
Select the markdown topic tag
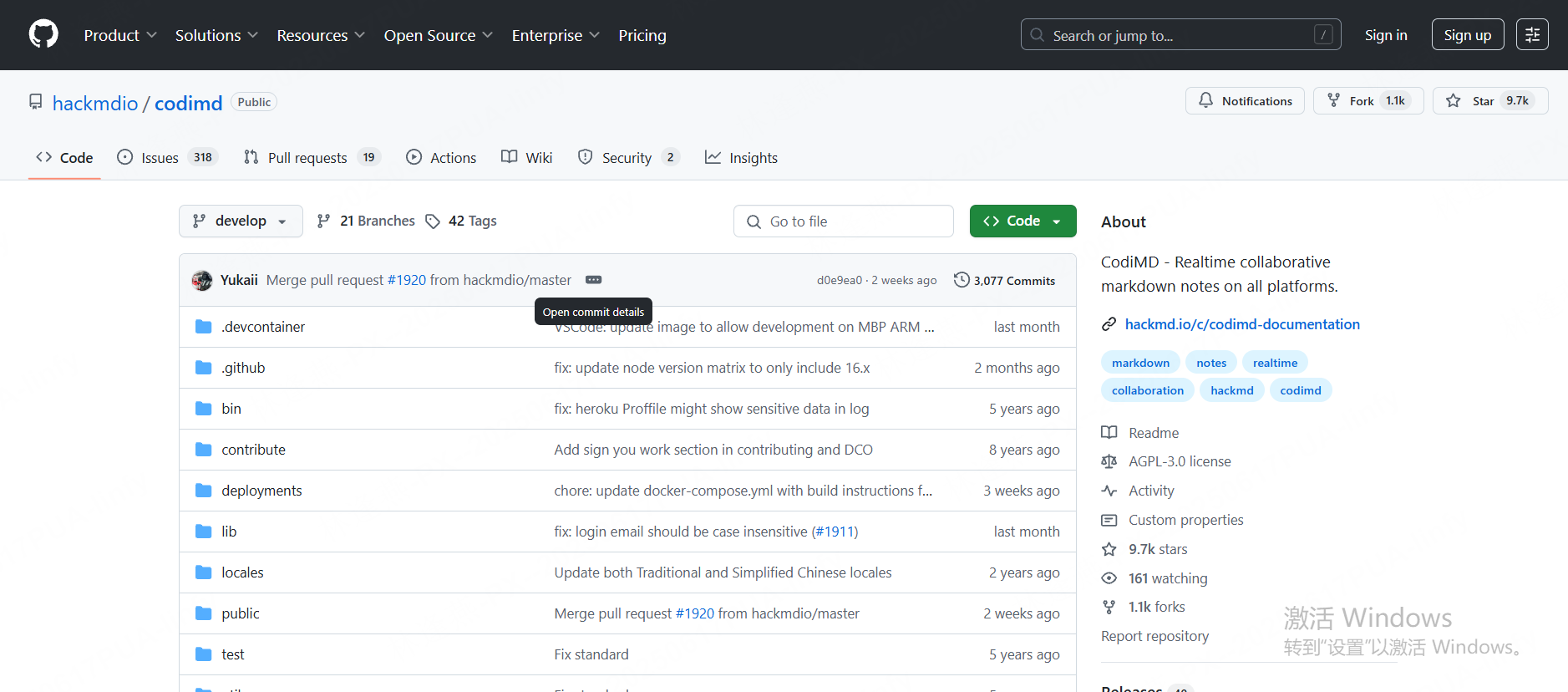coord(1140,363)
